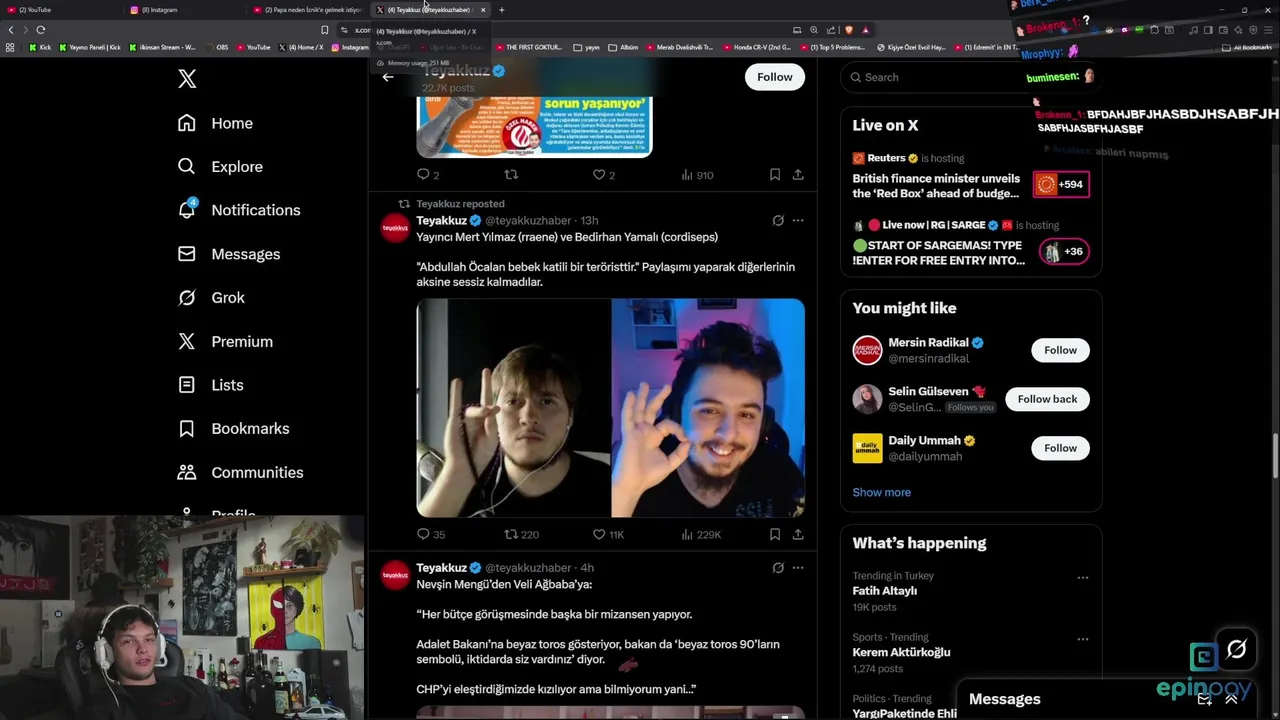The height and width of the screenshot is (720, 1280).
Task: Follow the Teyakkuz profile
Action: [x=775, y=77]
